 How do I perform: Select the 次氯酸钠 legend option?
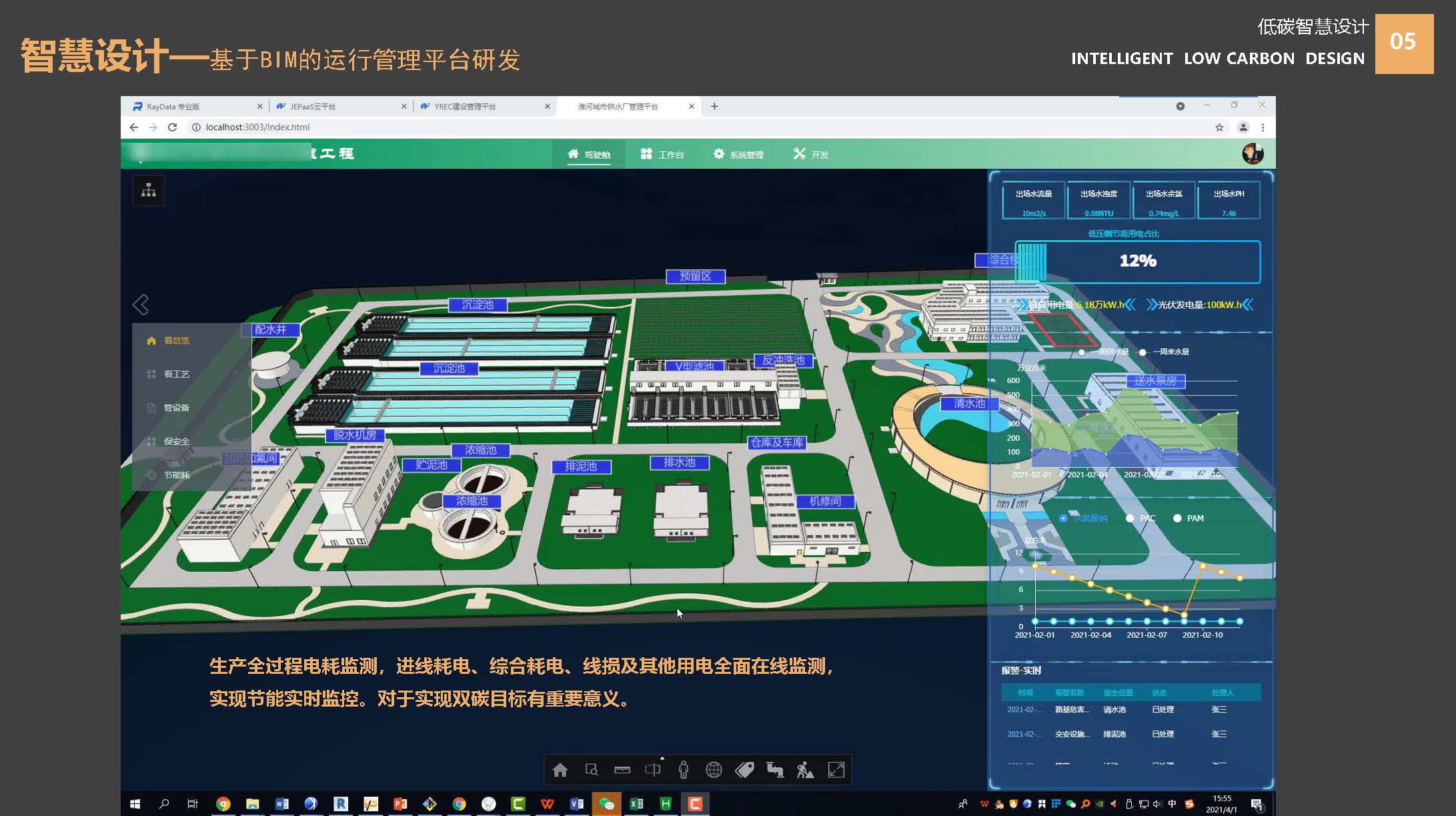[1083, 518]
